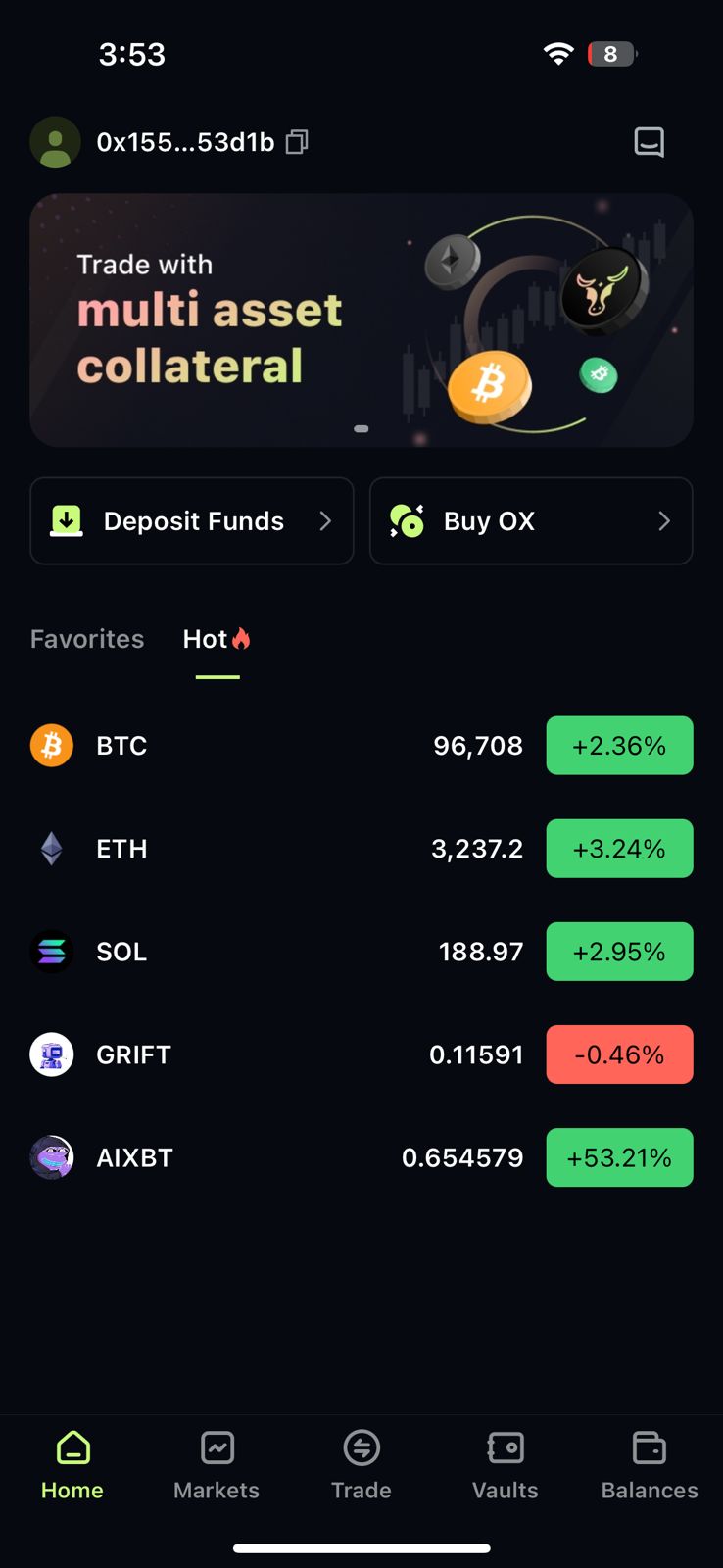Expand the Buy OX chevron arrow
Screen dimensions: 723x1568
click(664, 521)
